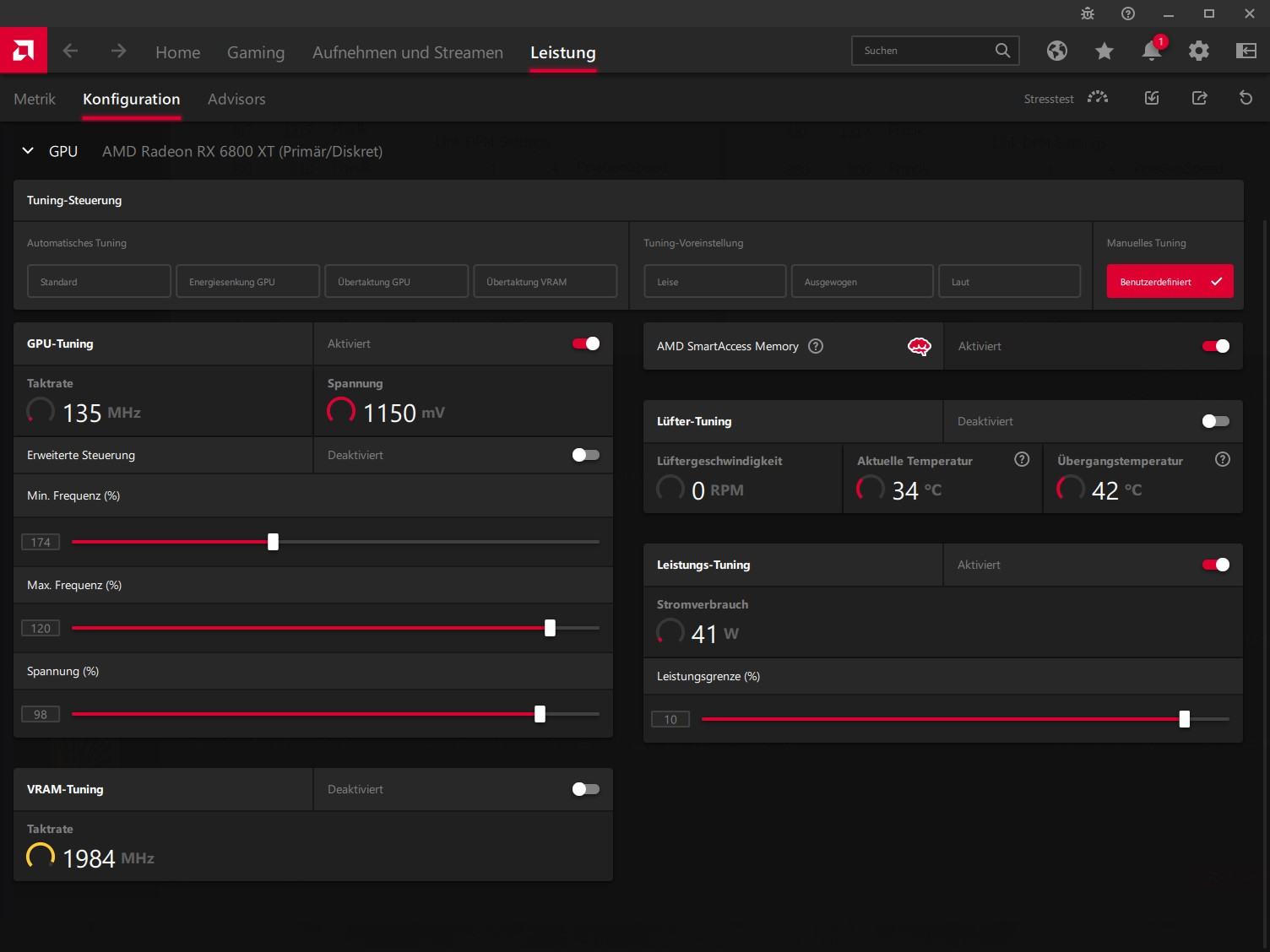Select the Laut preset
1270x952 pixels.
click(x=1009, y=281)
